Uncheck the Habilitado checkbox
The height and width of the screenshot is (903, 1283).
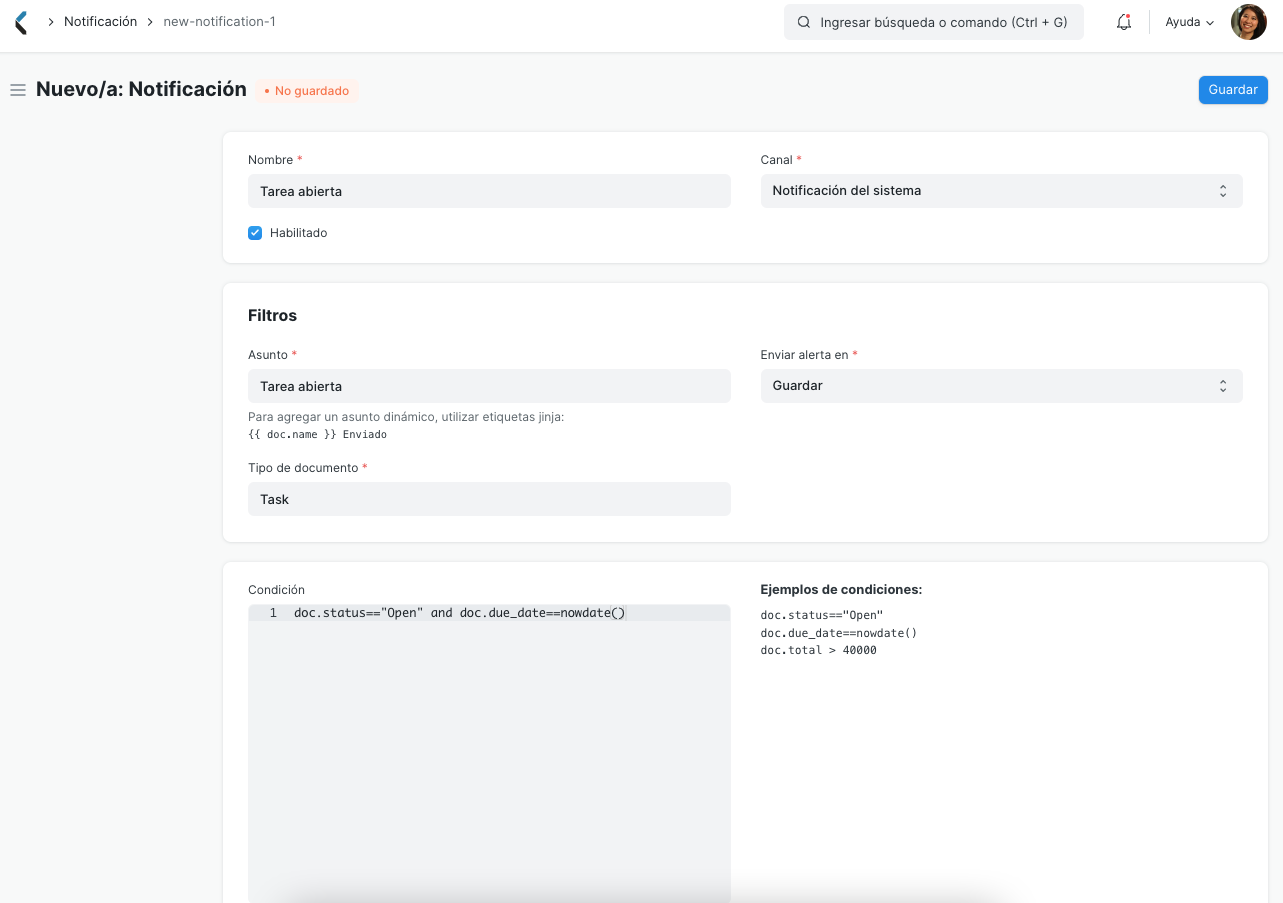click(x=255, y=233)
